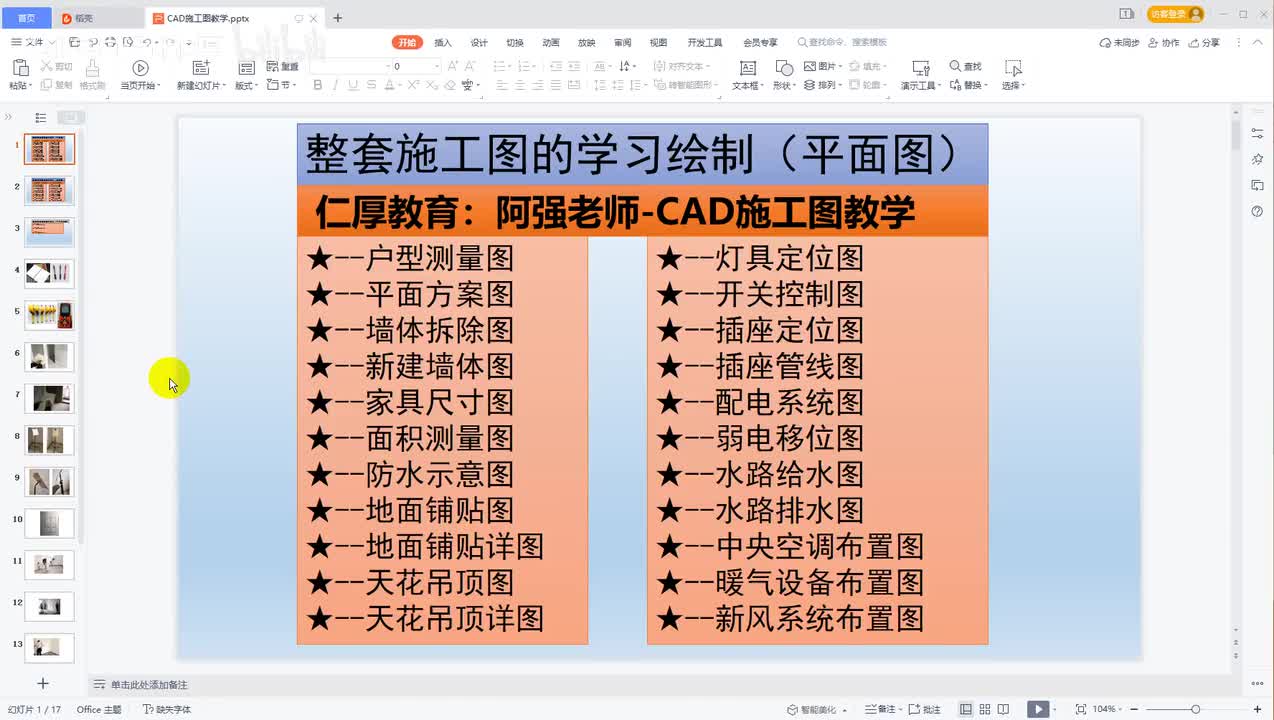
Task: Click the notes area 单击此处添加备注
Action: (149, 685)
